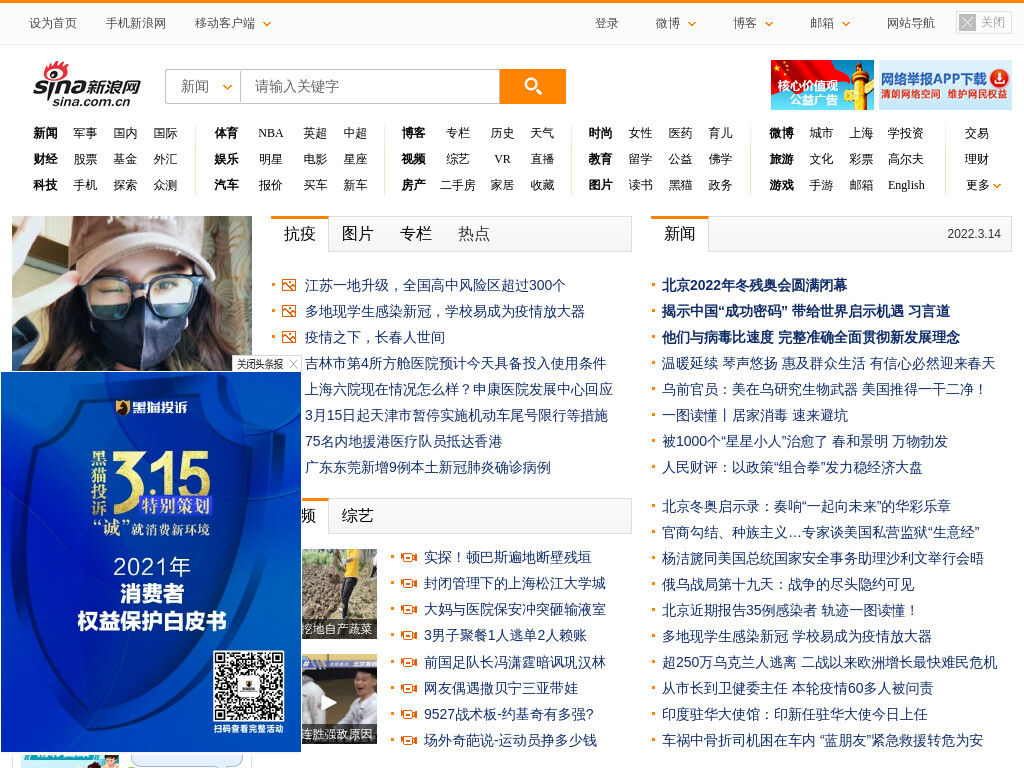Open 印度驻华大使馆 article link
1024x768 pixels.
pos(794,715)
